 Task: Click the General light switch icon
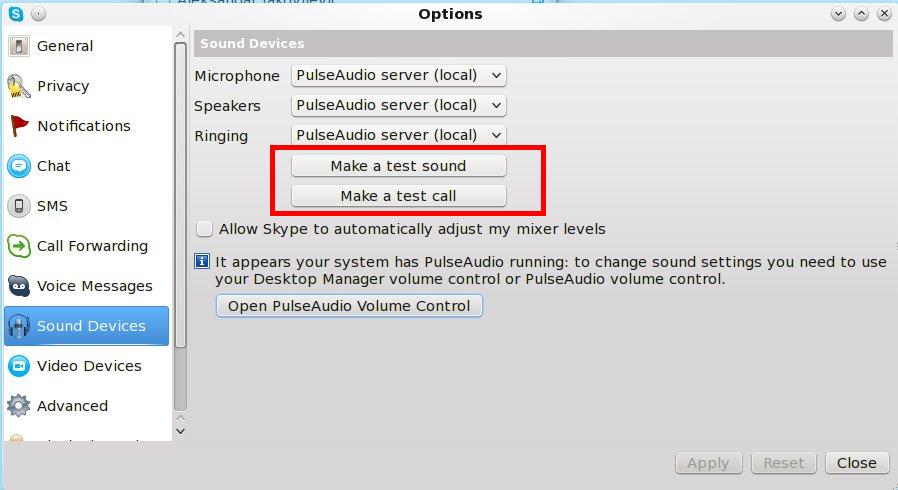[18, 46]
